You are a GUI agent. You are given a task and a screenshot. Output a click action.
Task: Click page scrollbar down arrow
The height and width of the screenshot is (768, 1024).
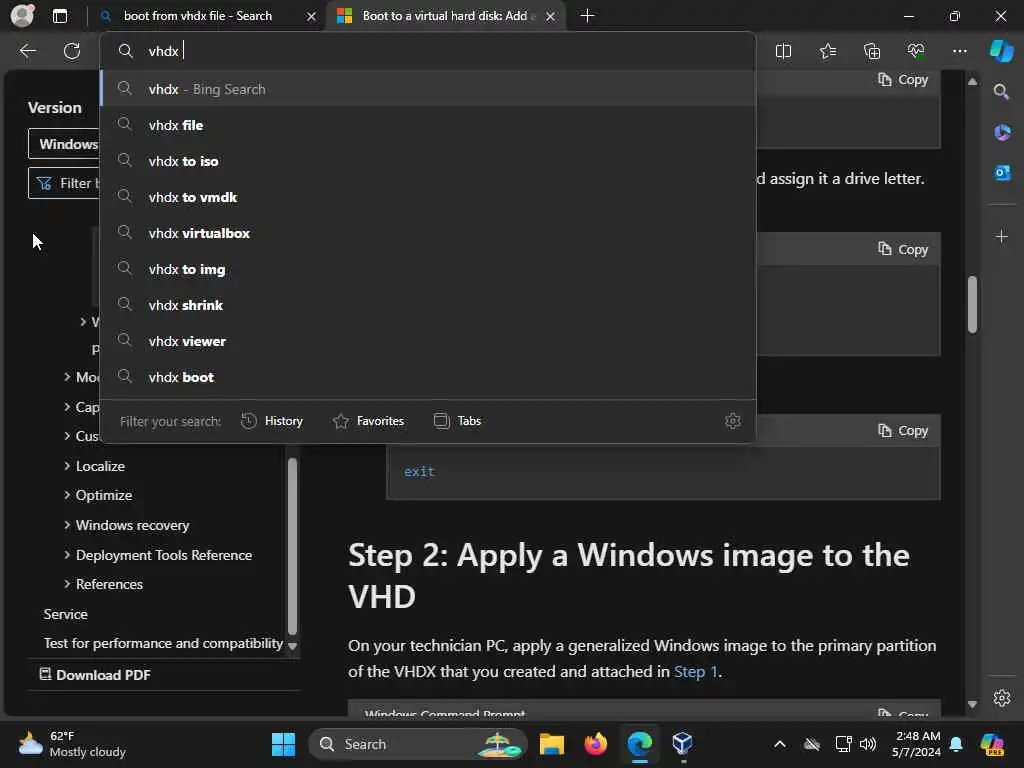click(972, 704)
